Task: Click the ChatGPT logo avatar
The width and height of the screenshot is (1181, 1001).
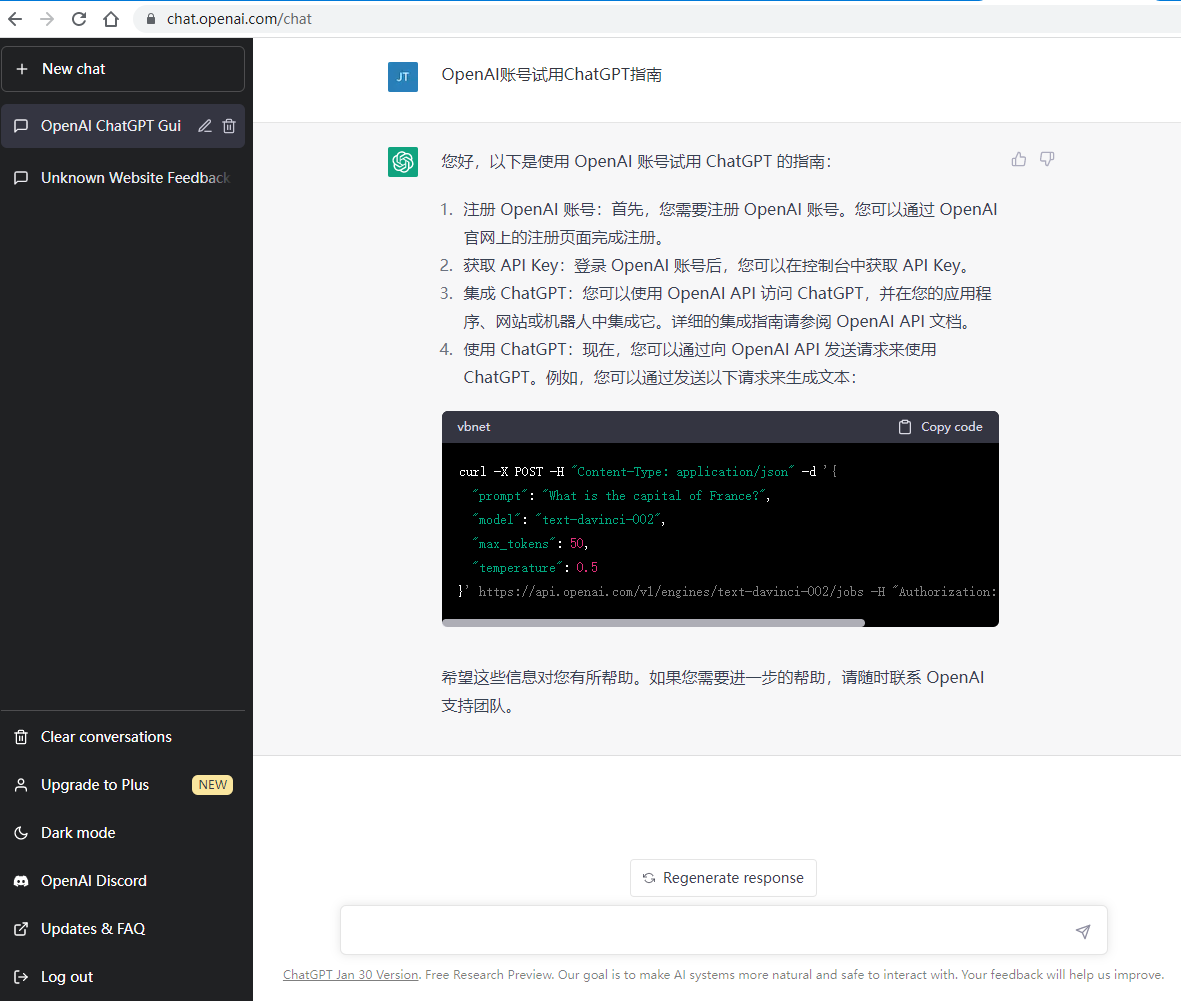Action: point(403,162)
